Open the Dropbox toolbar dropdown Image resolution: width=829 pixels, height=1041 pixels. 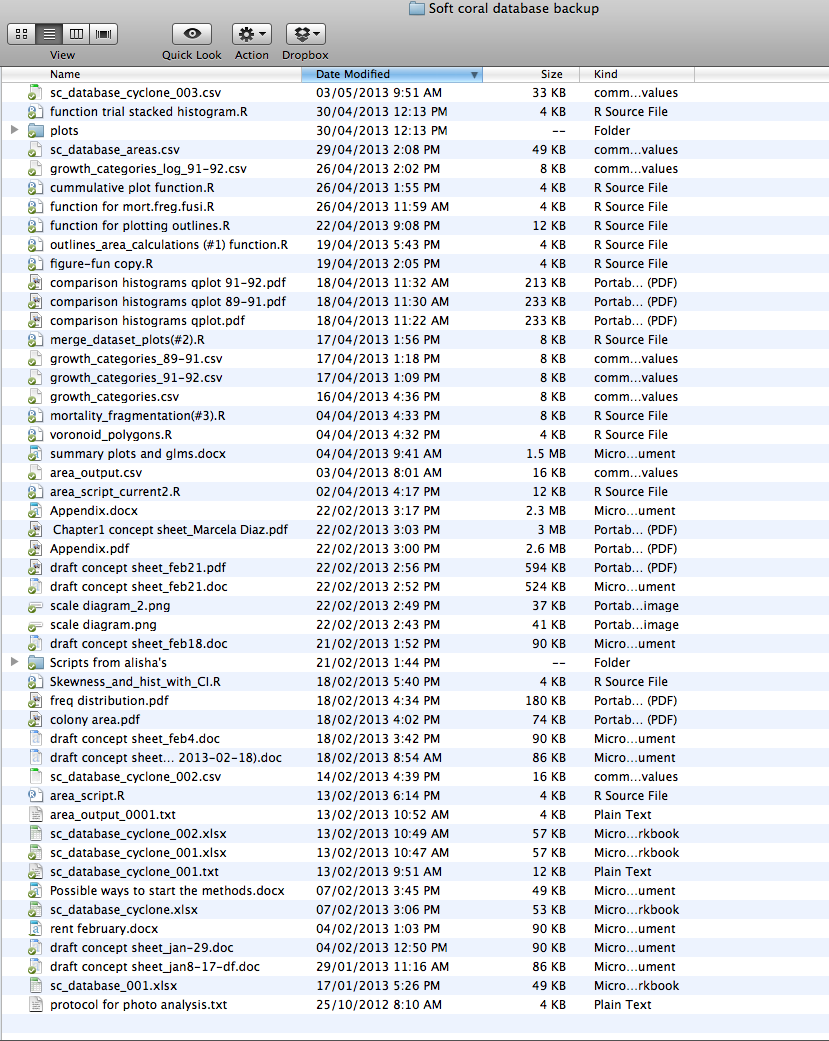[305, 34]
